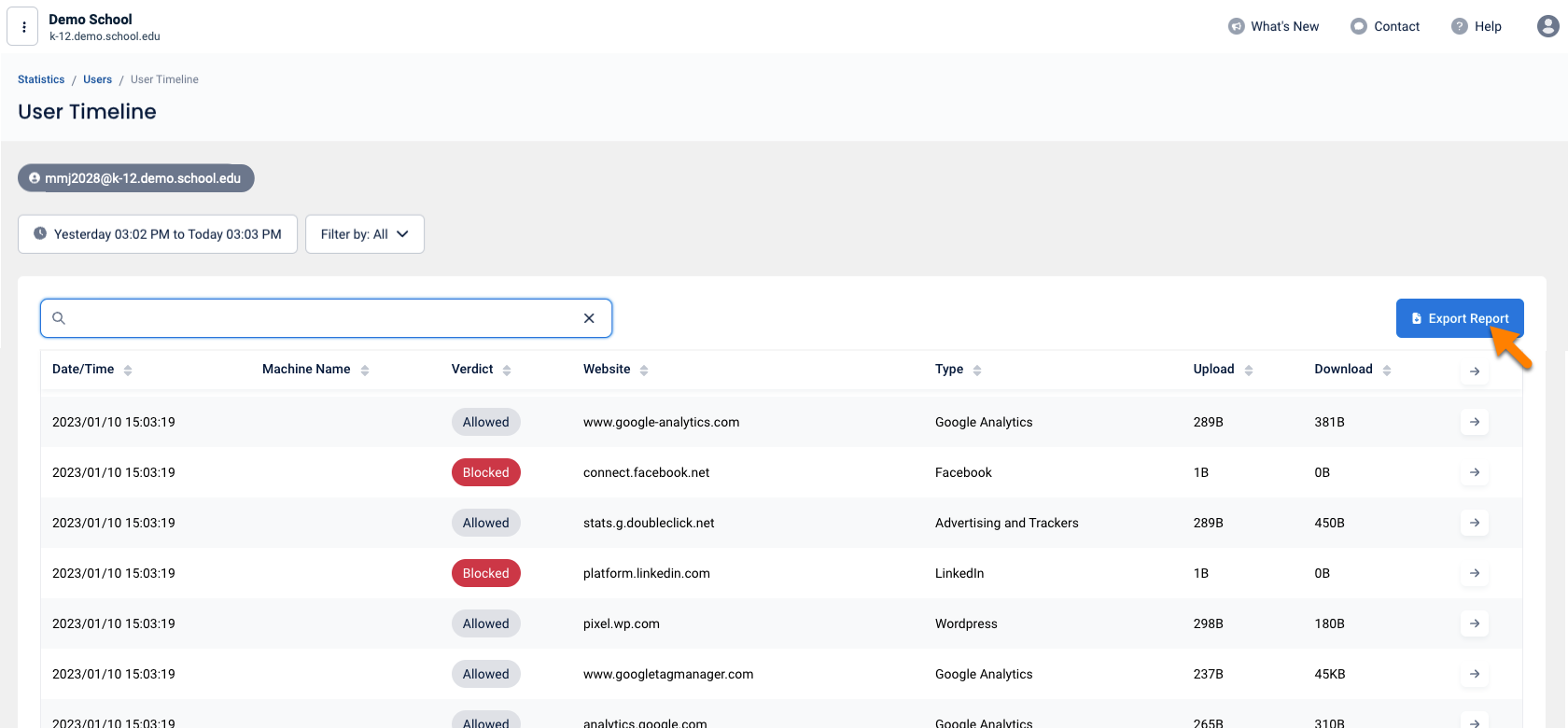
Task: Sort by Website column
Action: coord(616,370)
